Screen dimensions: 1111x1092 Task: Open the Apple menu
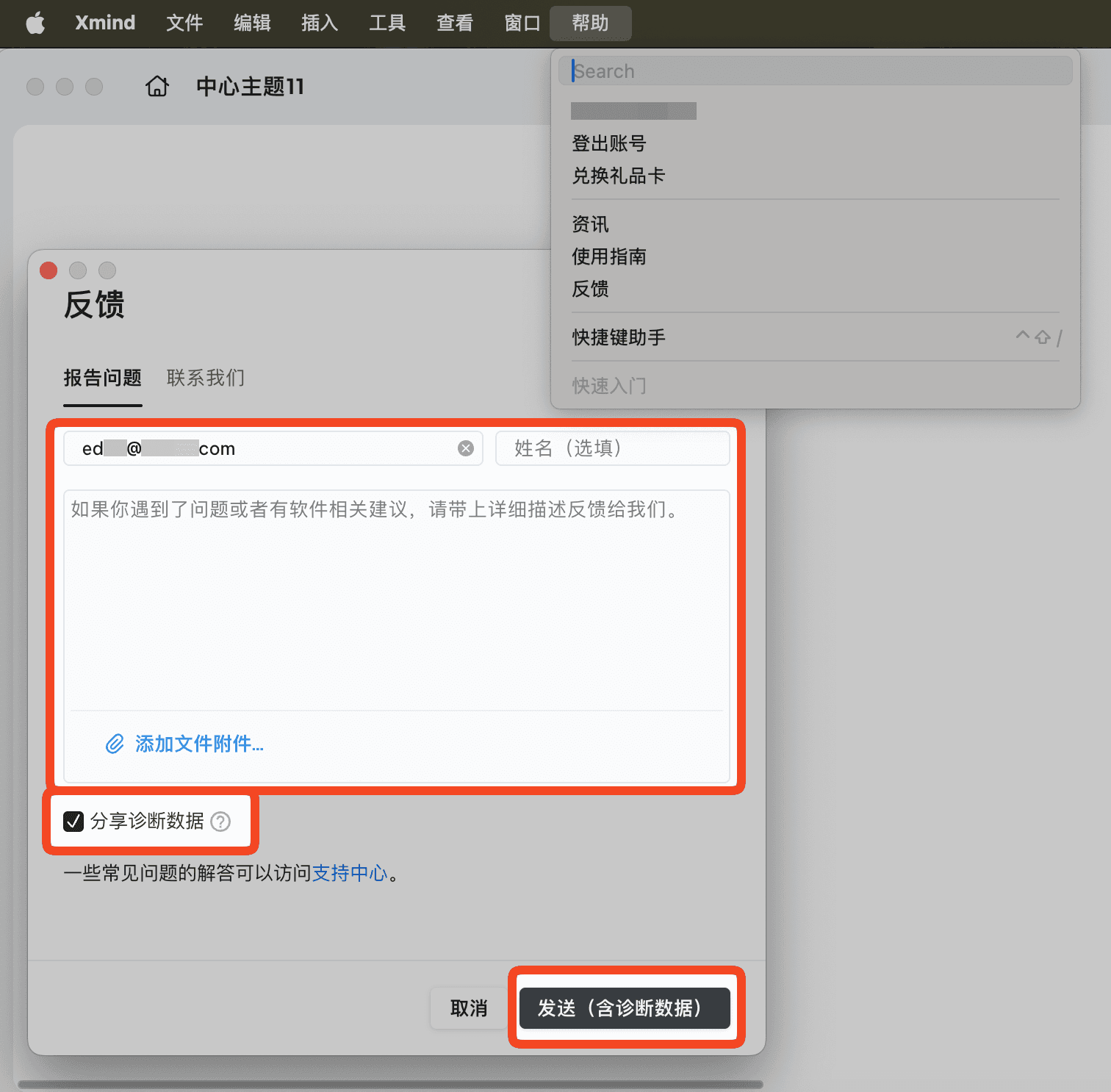[x=35, y=24]
